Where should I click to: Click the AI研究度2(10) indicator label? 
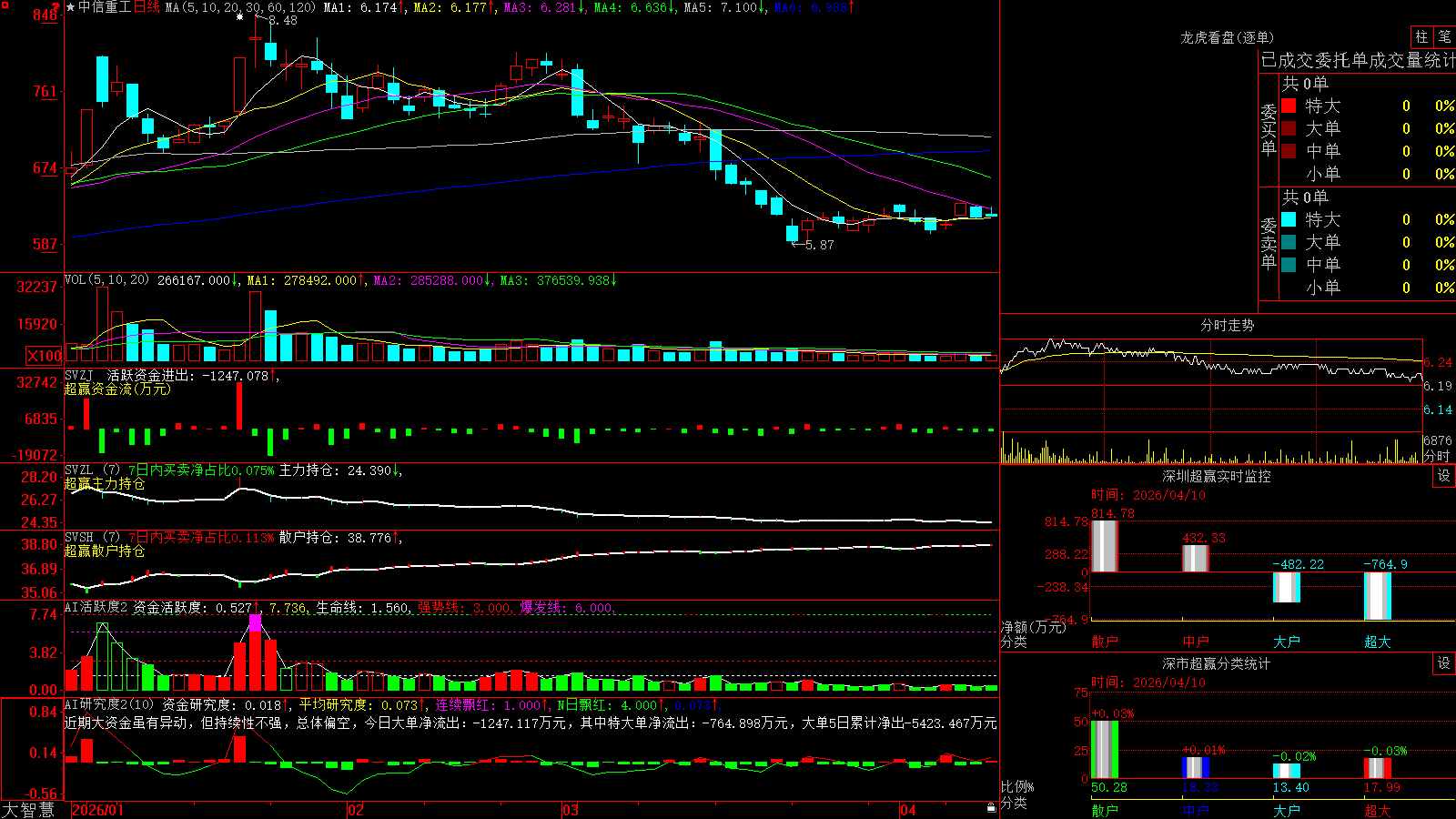pos(110,704)
